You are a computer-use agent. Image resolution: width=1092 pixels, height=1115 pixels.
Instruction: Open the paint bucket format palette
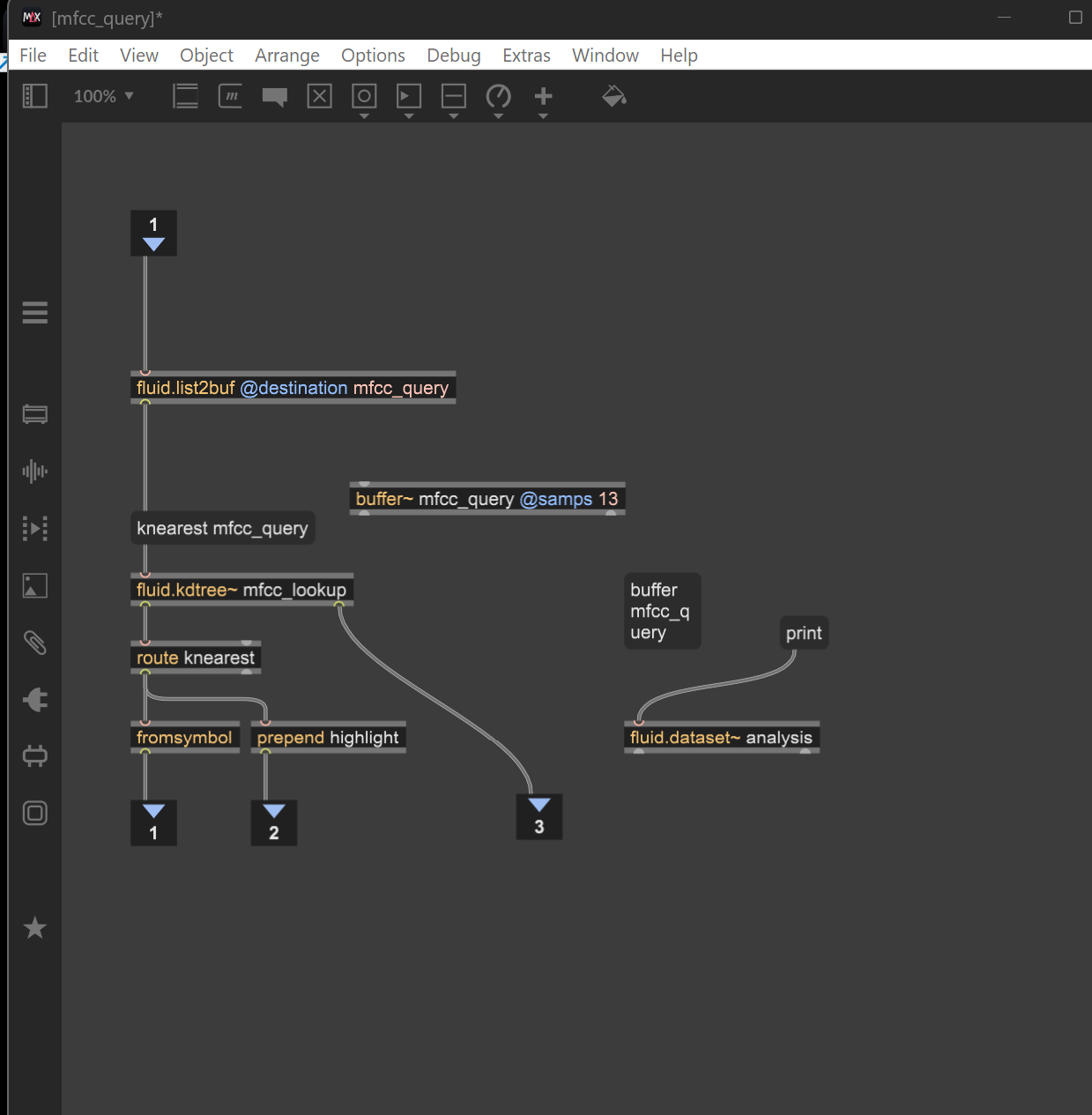pyautogui.click(x=614, y=96)
